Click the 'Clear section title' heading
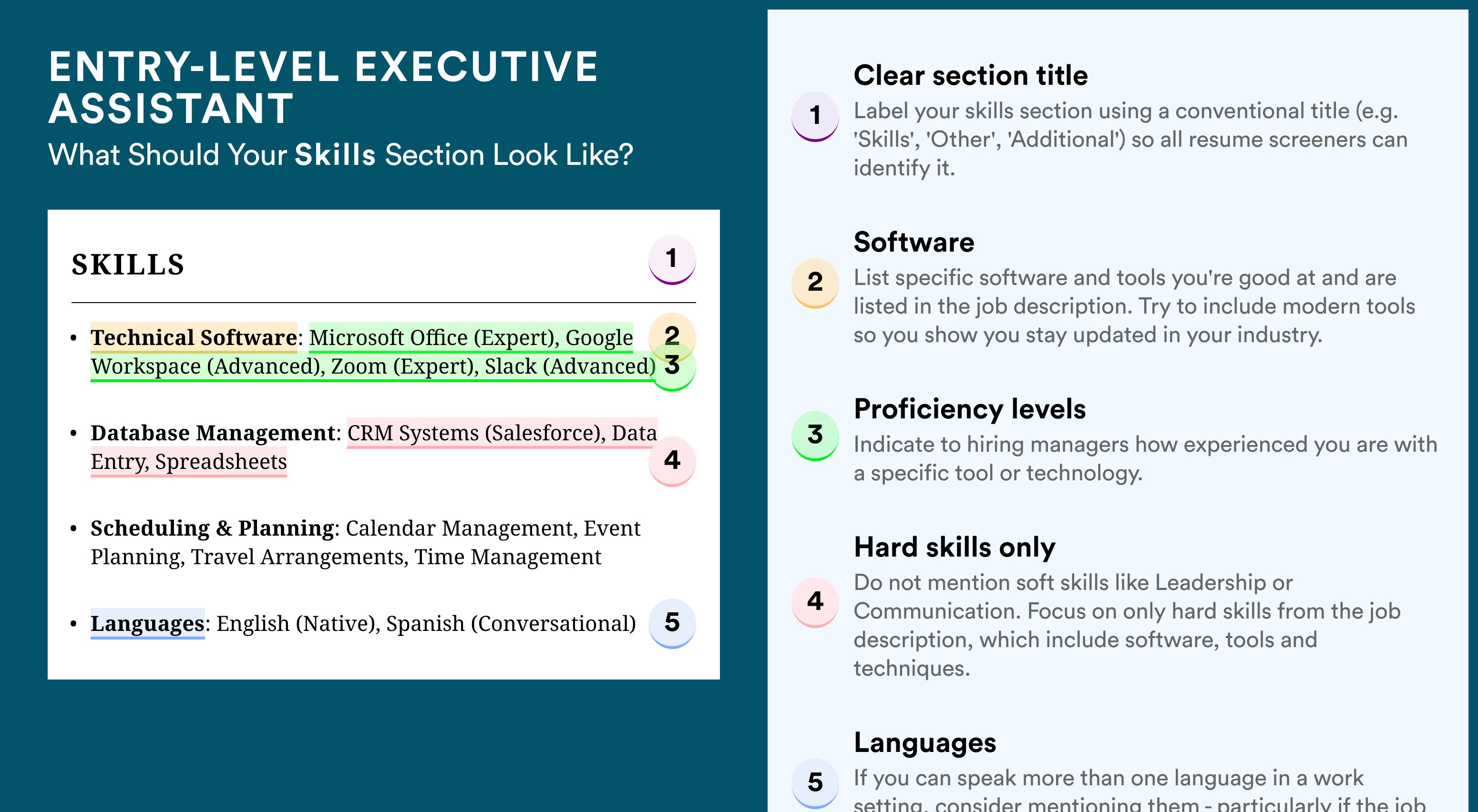1478x812 pixels. coord(970,76)
